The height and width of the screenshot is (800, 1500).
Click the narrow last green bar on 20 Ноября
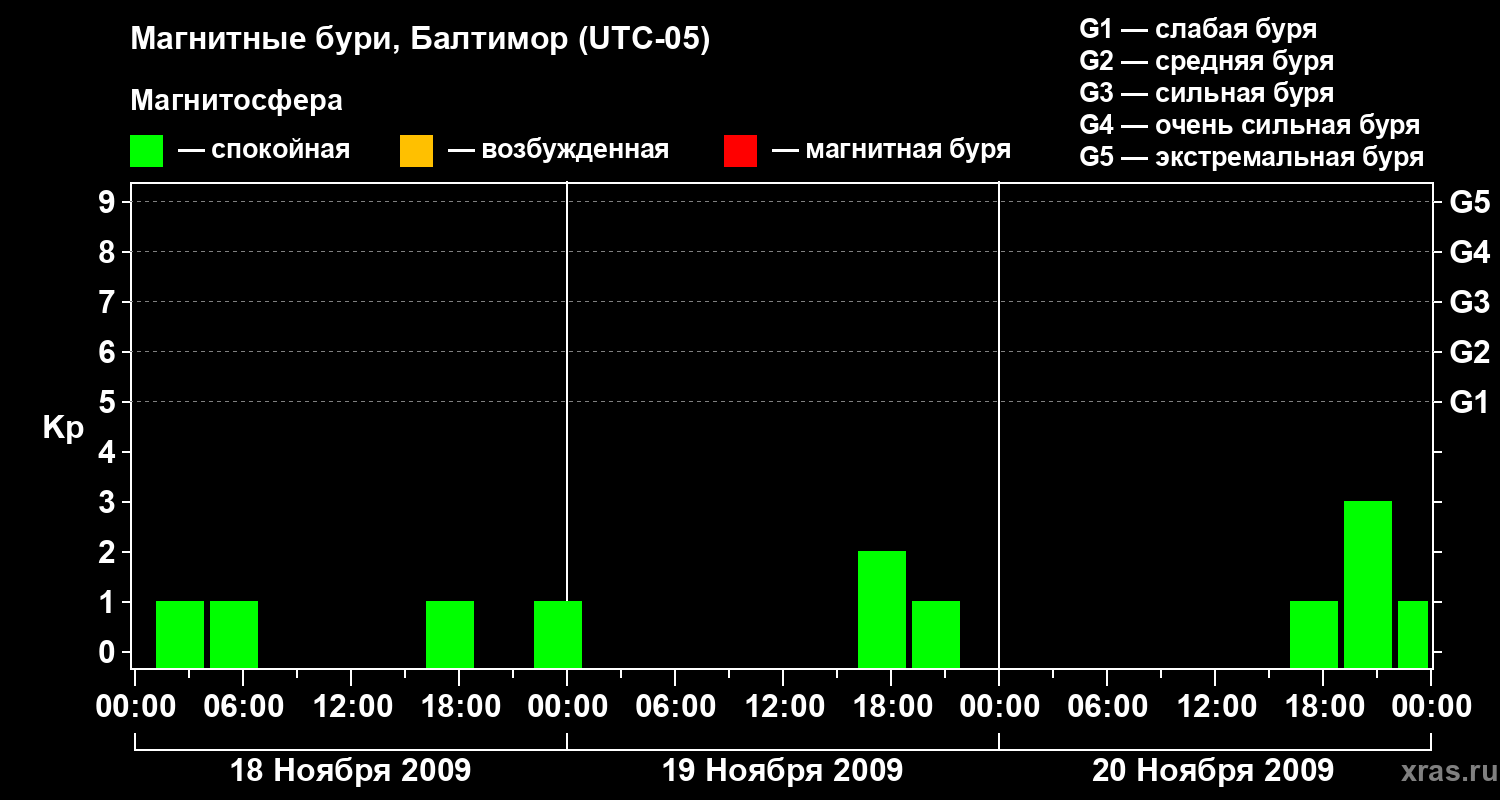coord(1413,634)
